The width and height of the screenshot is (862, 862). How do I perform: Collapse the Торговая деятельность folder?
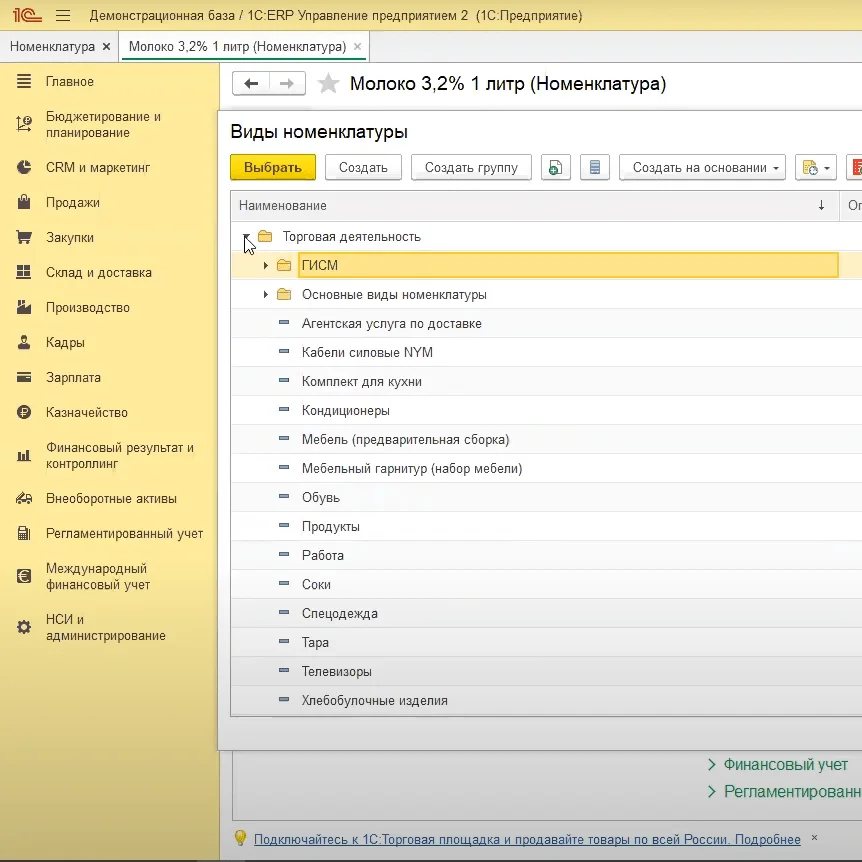(x=246, y=237)
